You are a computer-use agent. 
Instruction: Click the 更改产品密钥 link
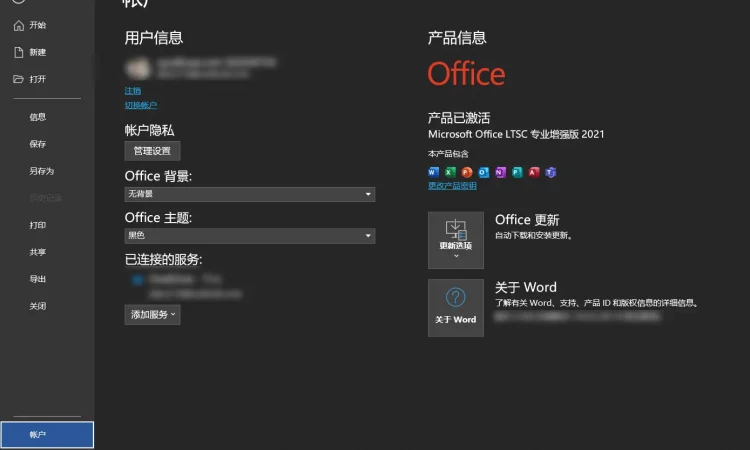coord(452,186)
